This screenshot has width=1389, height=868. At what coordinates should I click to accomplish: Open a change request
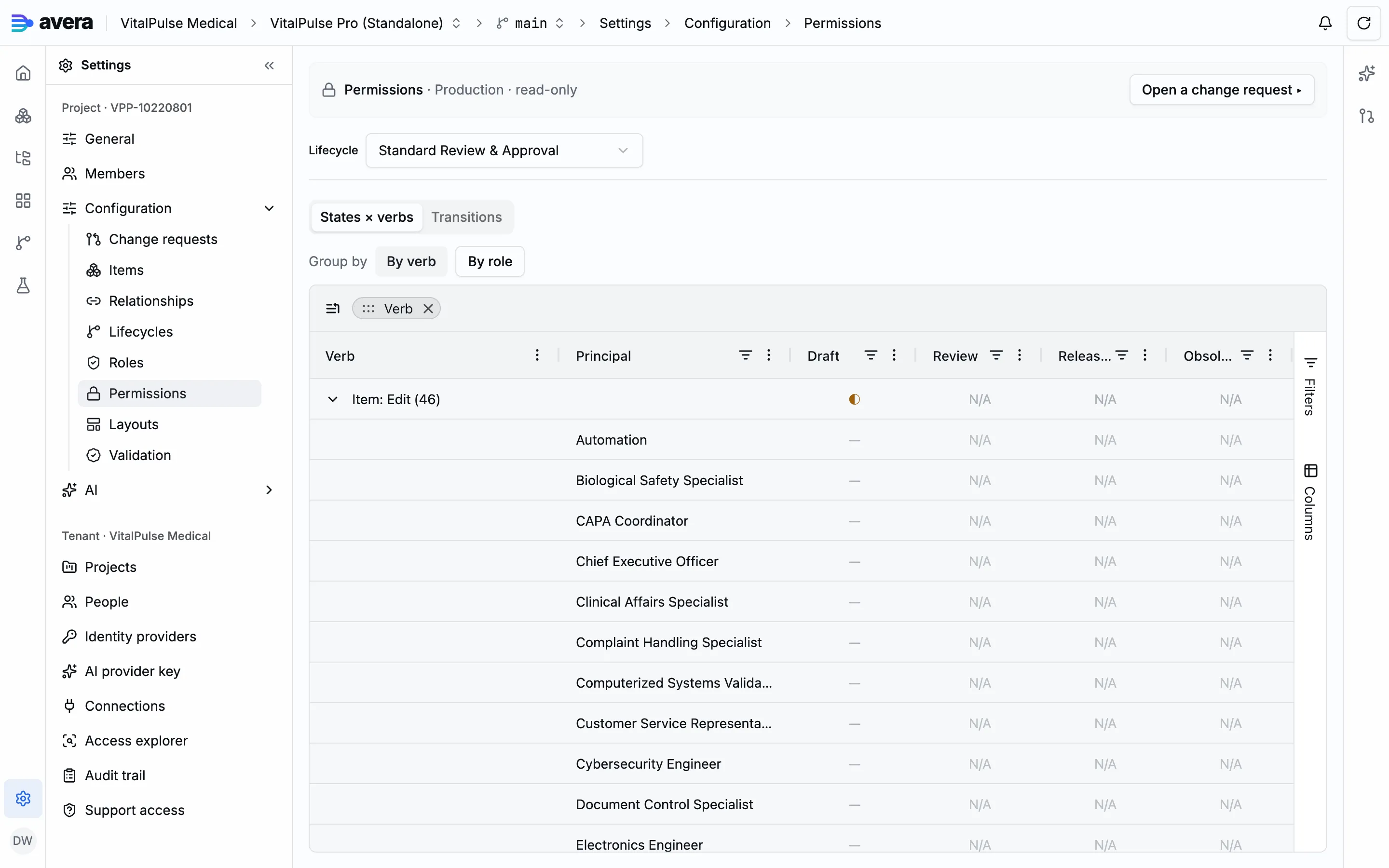pyautogui.click(x=1221, y=90)
